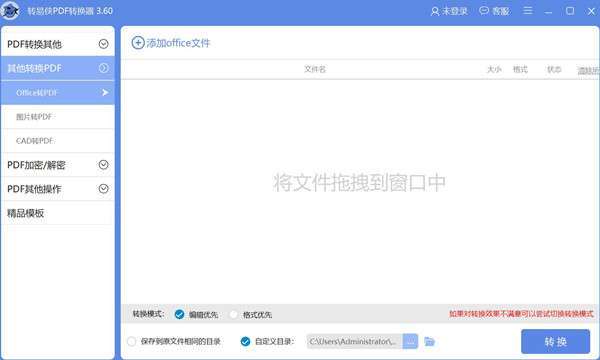This screenshot has height=360, width=600.
Task: Click the 转换 convert button
Action: point(555,341)
